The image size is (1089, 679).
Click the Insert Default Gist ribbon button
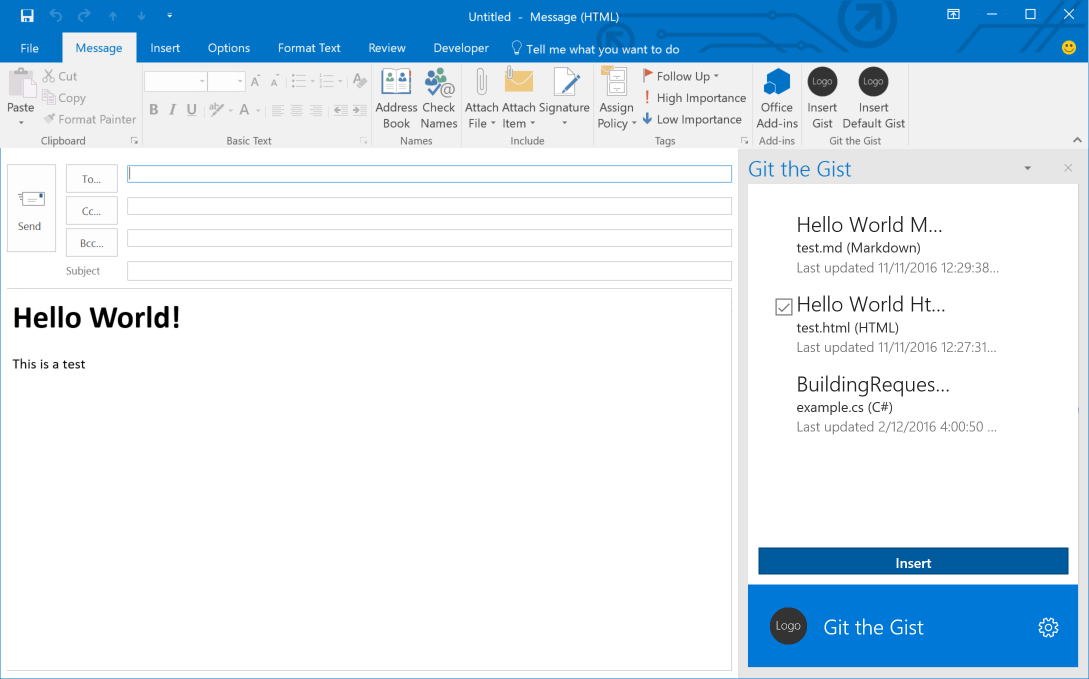pyautogui.click(x=873, y=99)
